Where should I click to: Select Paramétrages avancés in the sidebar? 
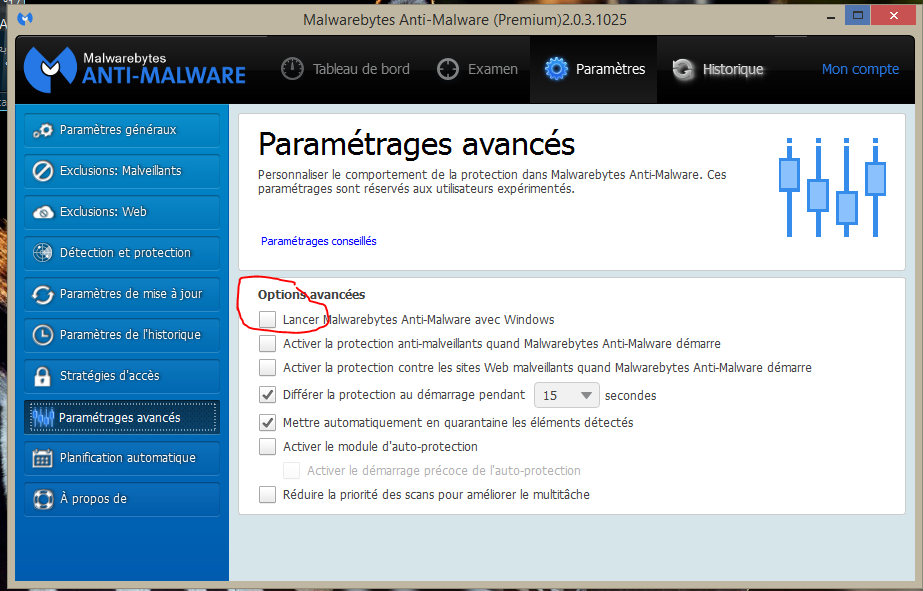click(x=122, y=417)
